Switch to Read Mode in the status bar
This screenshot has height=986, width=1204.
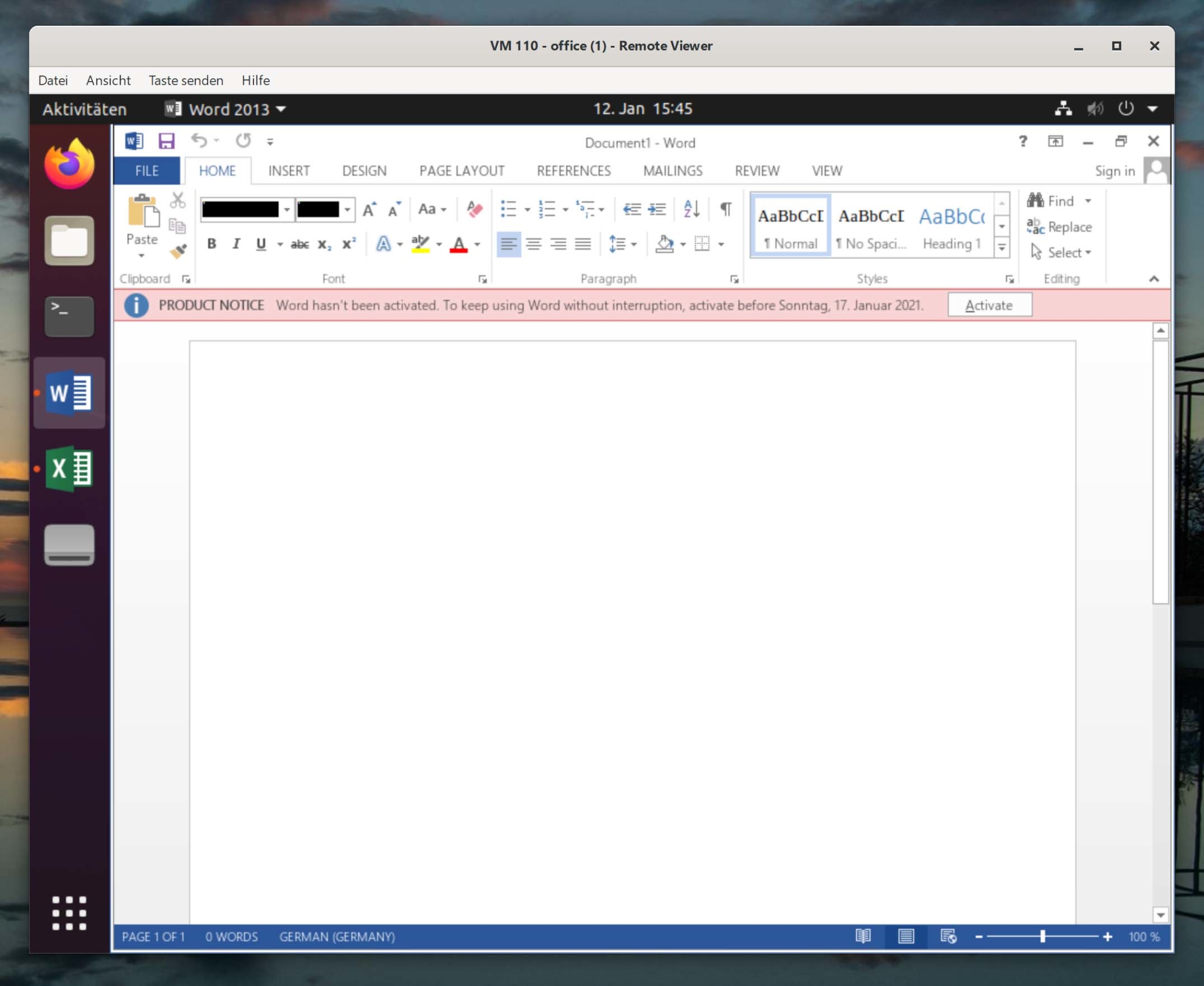coord(864,937)
